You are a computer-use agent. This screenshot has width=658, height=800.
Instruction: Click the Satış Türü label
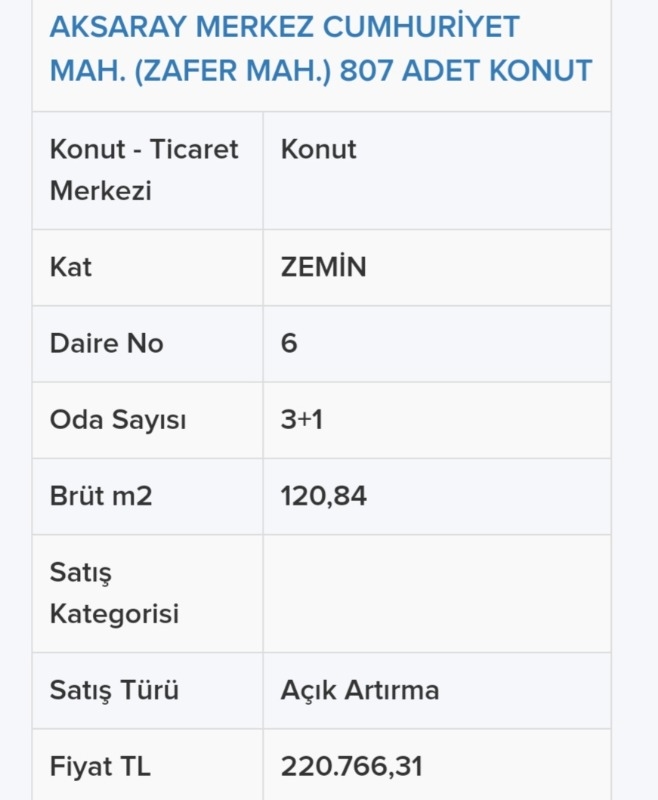coord(114,690)
